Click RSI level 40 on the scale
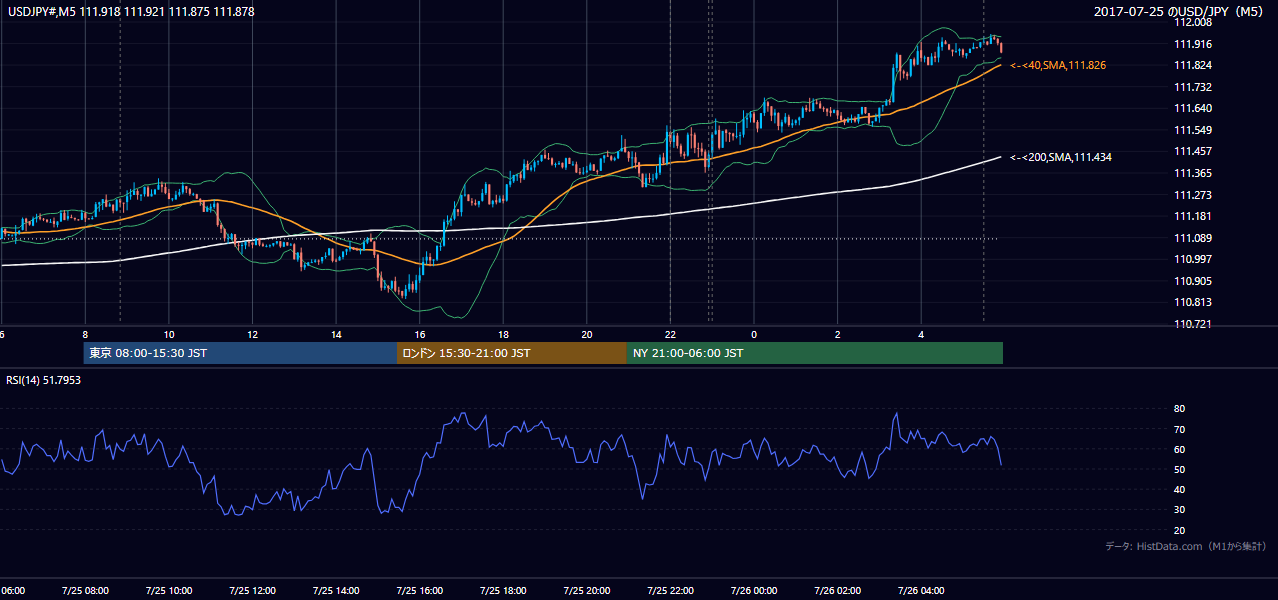 pyautogui.click(x=1180, y=489)
